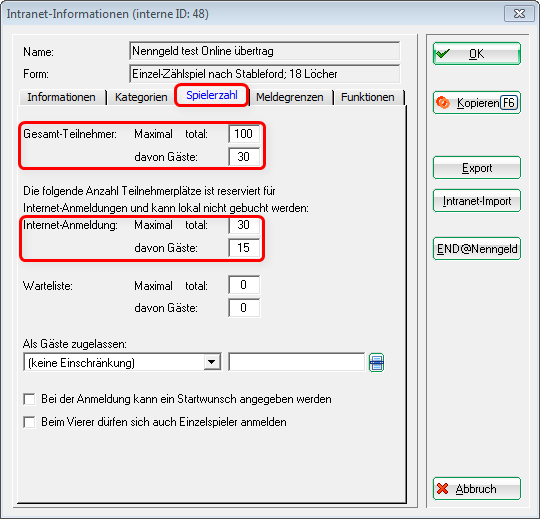
Task: Click the Export button
Action: [477, 168]
